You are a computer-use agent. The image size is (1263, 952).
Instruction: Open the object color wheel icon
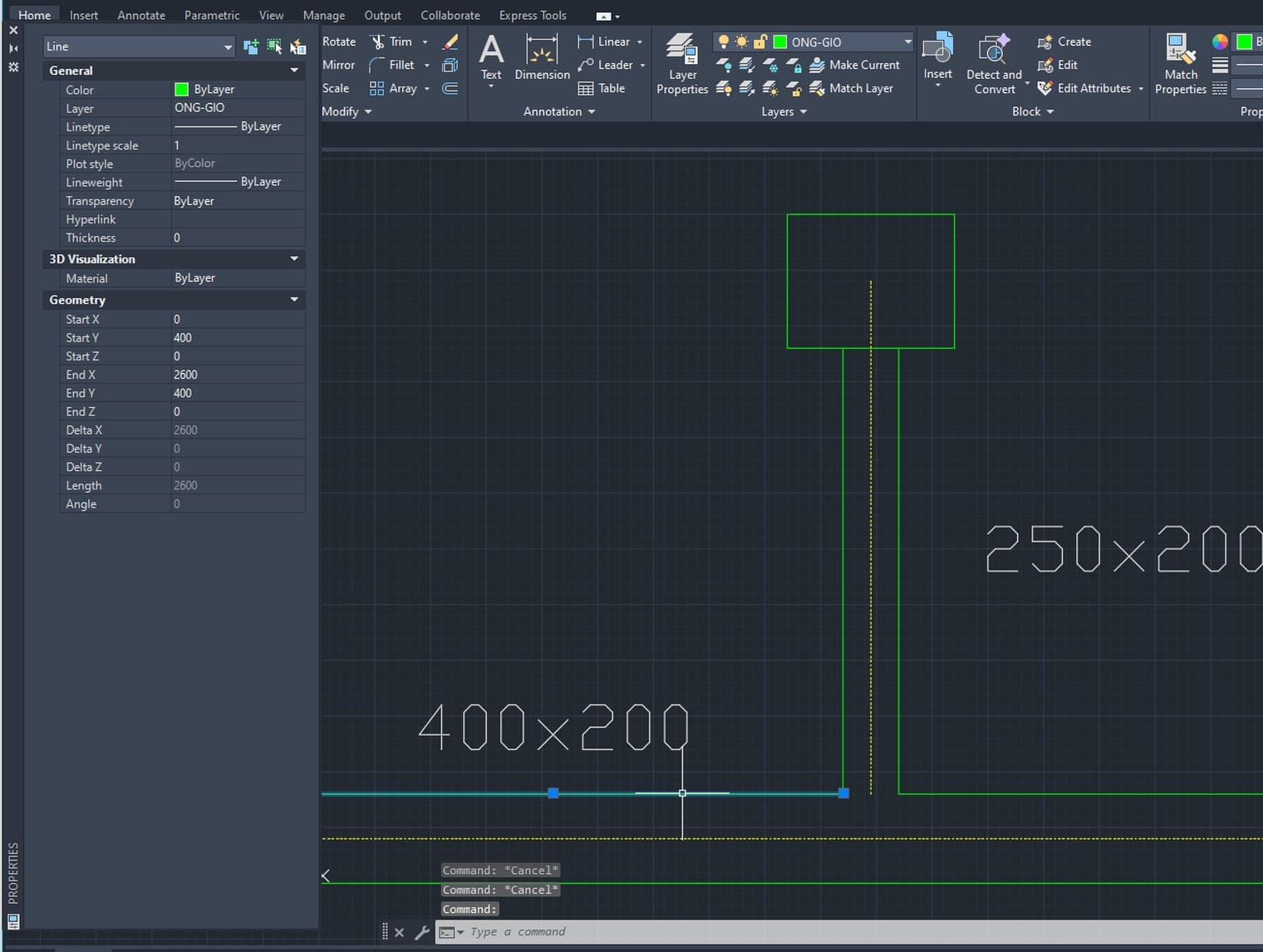1220,42
